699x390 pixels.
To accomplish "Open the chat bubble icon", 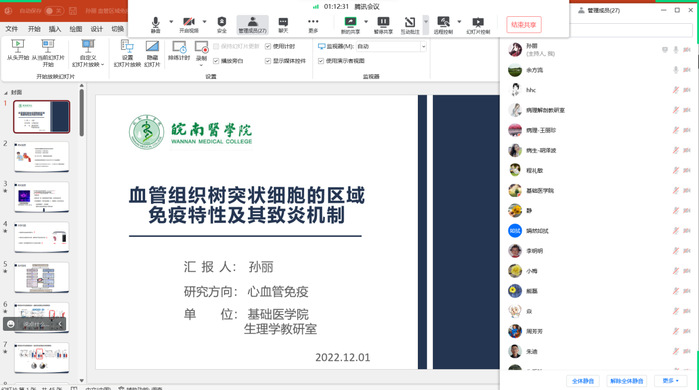I will (x=283, y=22).
